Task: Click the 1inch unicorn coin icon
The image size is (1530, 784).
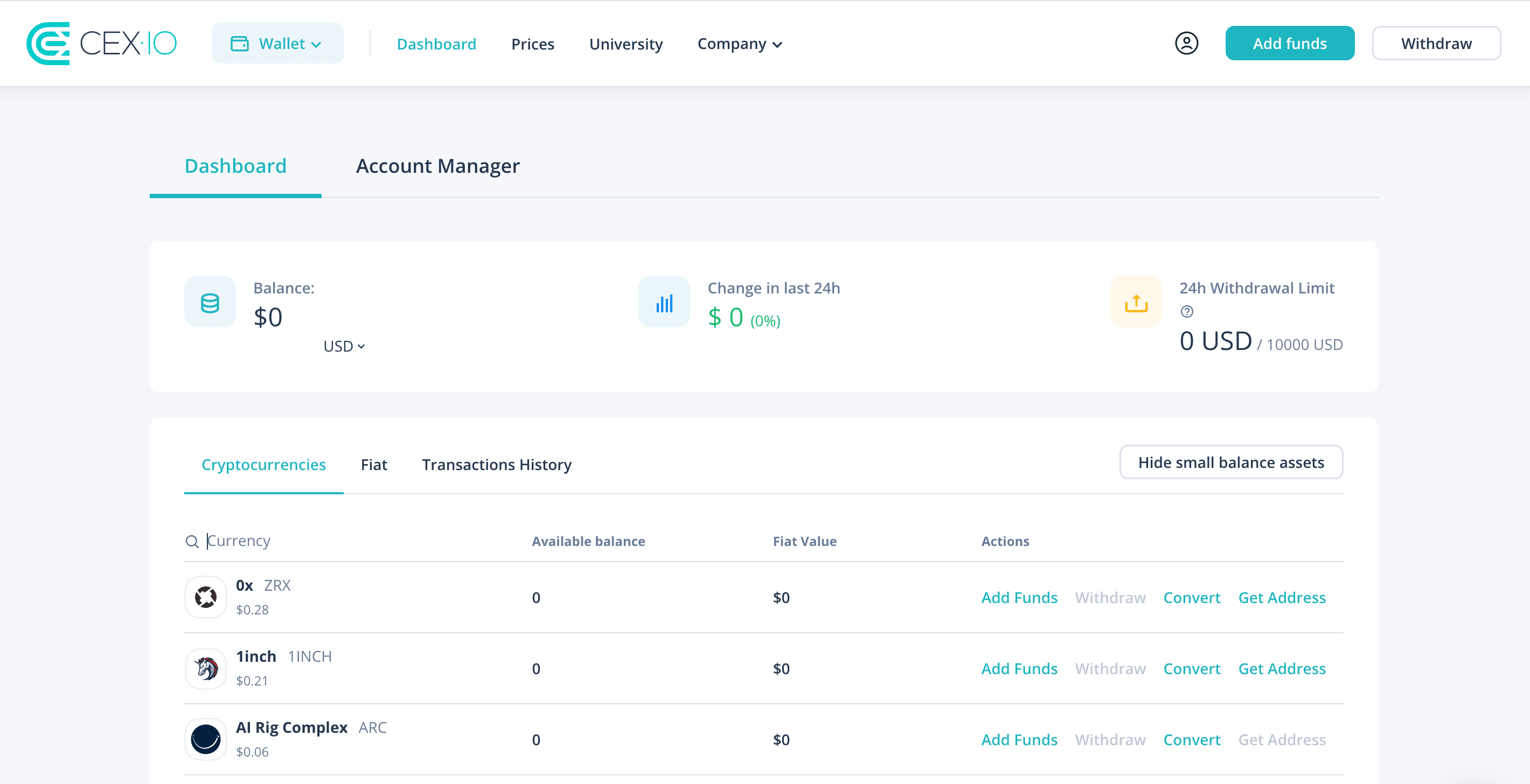Action: pos(205,668)
